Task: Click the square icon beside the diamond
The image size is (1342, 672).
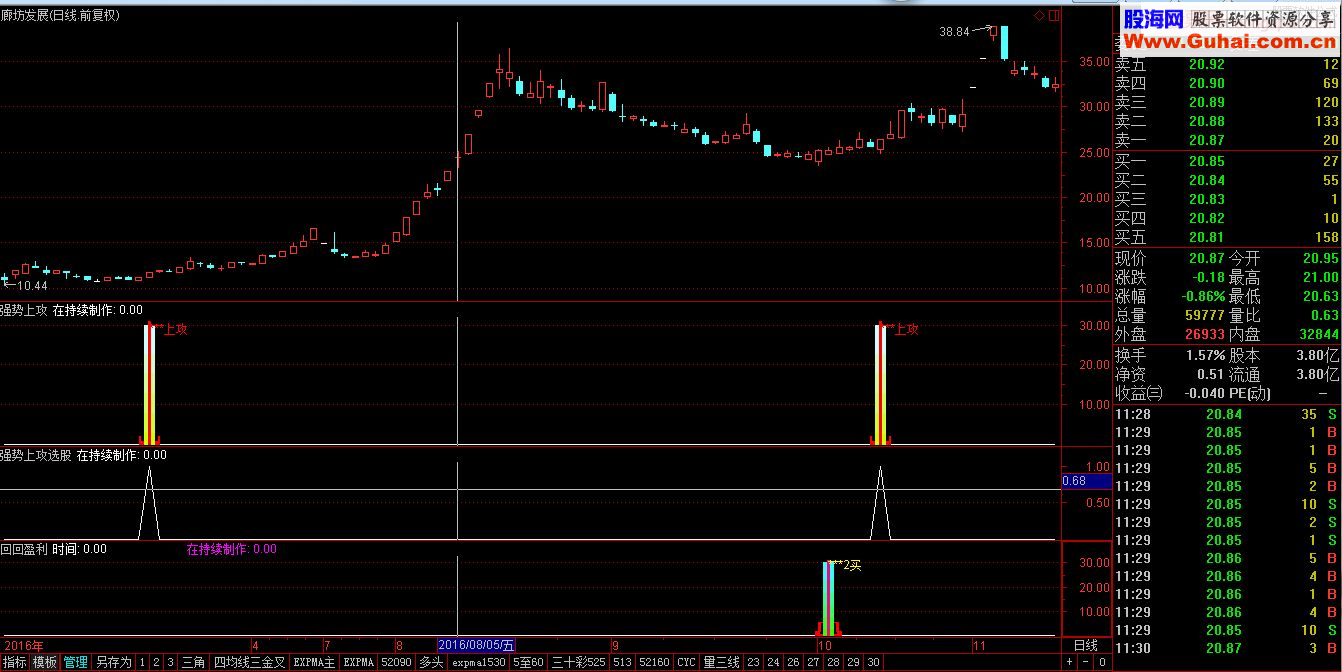Action: tap(1053, 15)
